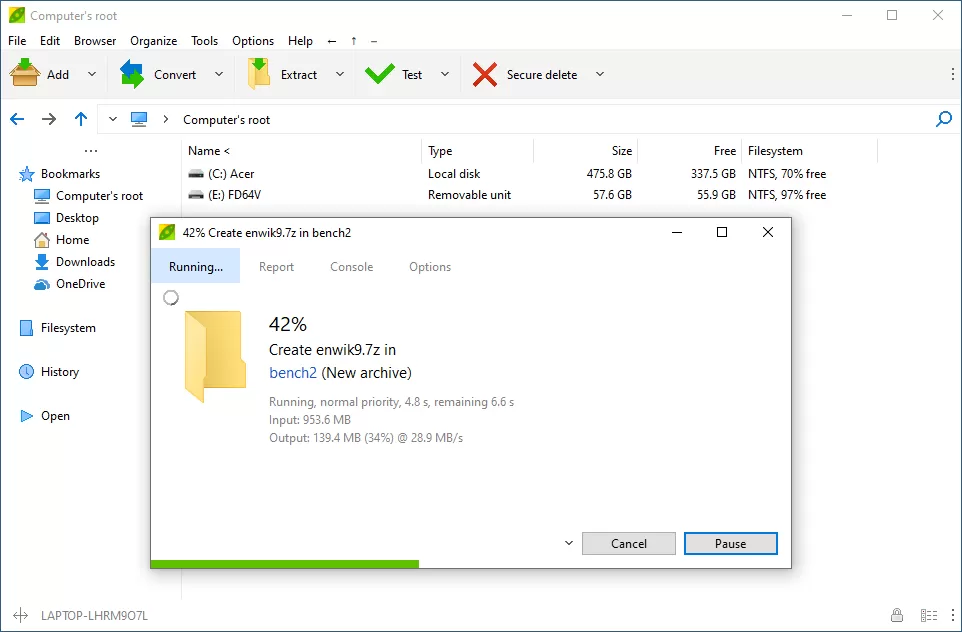Open the search magnifier icon
Screen dimensions: 962x632
(x=941, y=119)
